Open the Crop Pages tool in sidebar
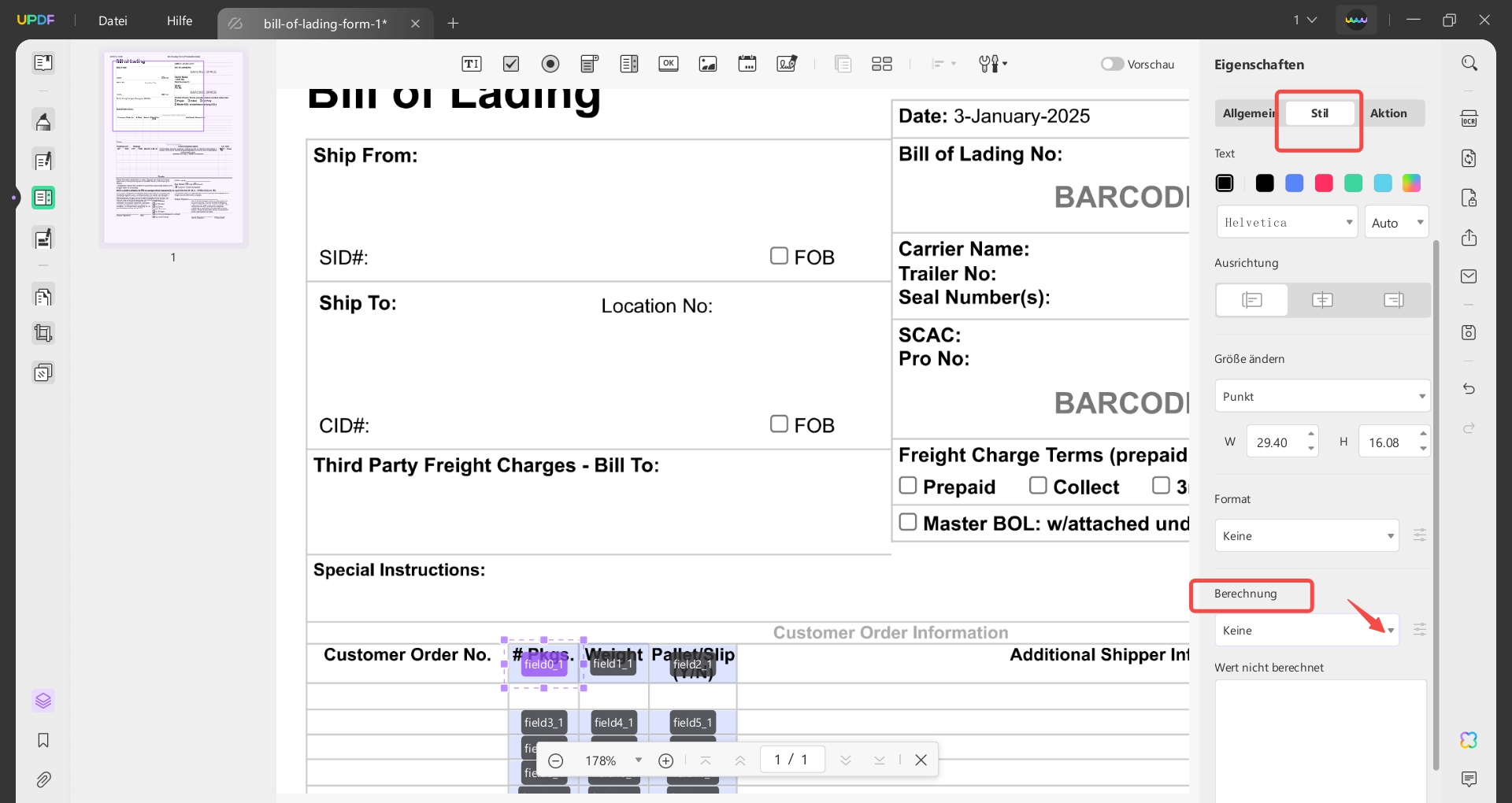 [43, 334]
